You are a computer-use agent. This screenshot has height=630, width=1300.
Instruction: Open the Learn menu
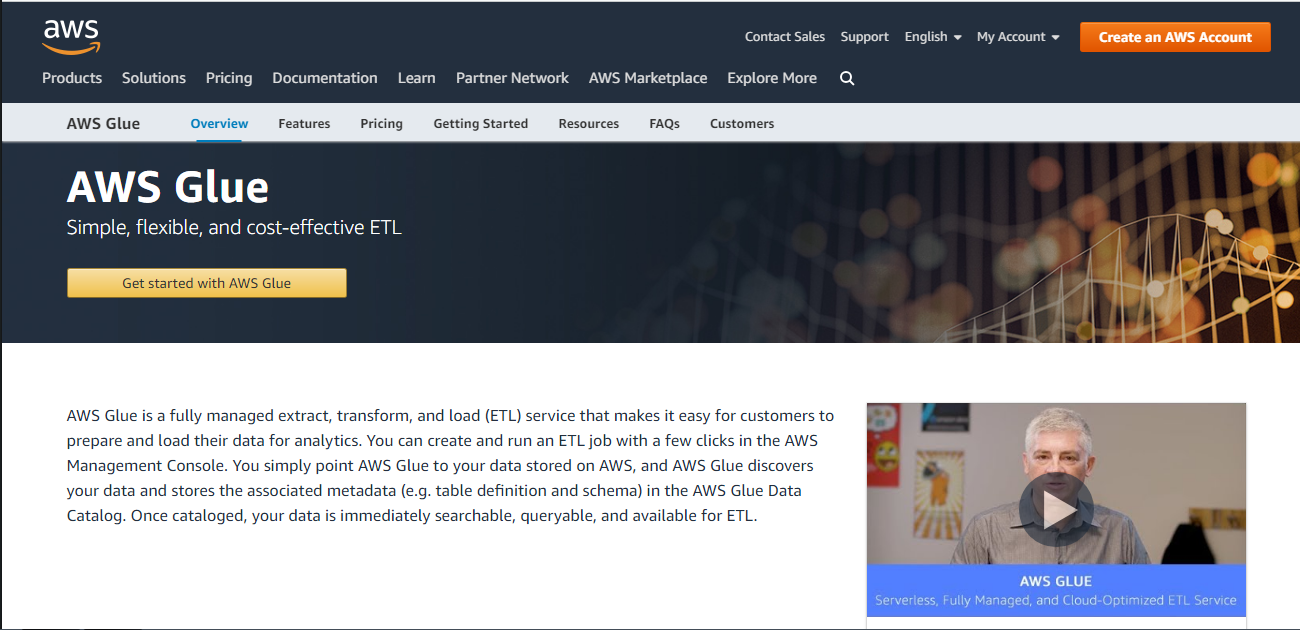pyautogui.click(x=416, y=78)
